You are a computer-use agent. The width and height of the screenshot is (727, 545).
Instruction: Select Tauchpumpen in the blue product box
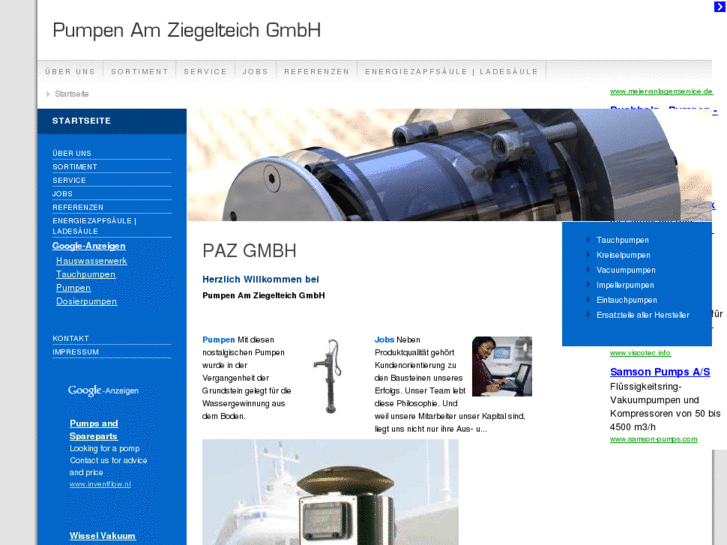623,240
